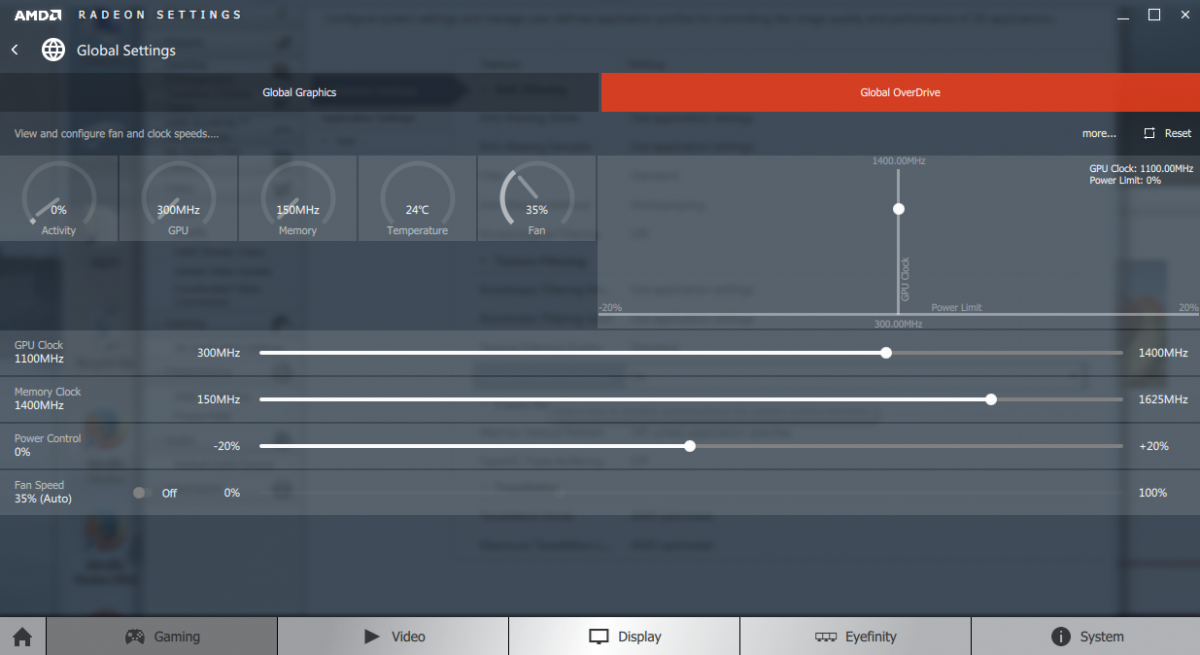Click the 300.00MHz chart bottom label

(898, 324)
